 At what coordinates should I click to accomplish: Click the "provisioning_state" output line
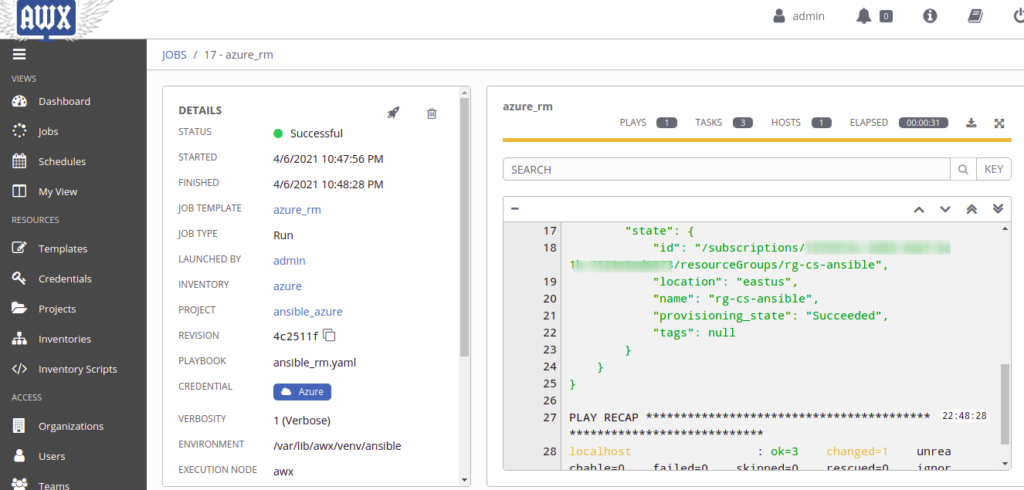(771, 316)
